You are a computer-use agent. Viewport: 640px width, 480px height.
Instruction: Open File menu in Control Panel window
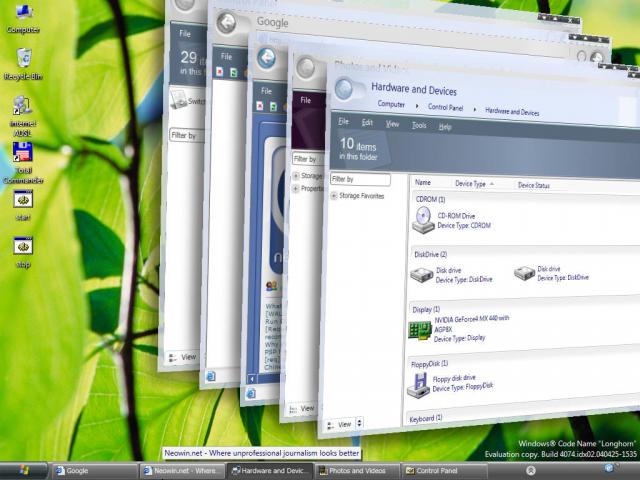coord(185,34)
